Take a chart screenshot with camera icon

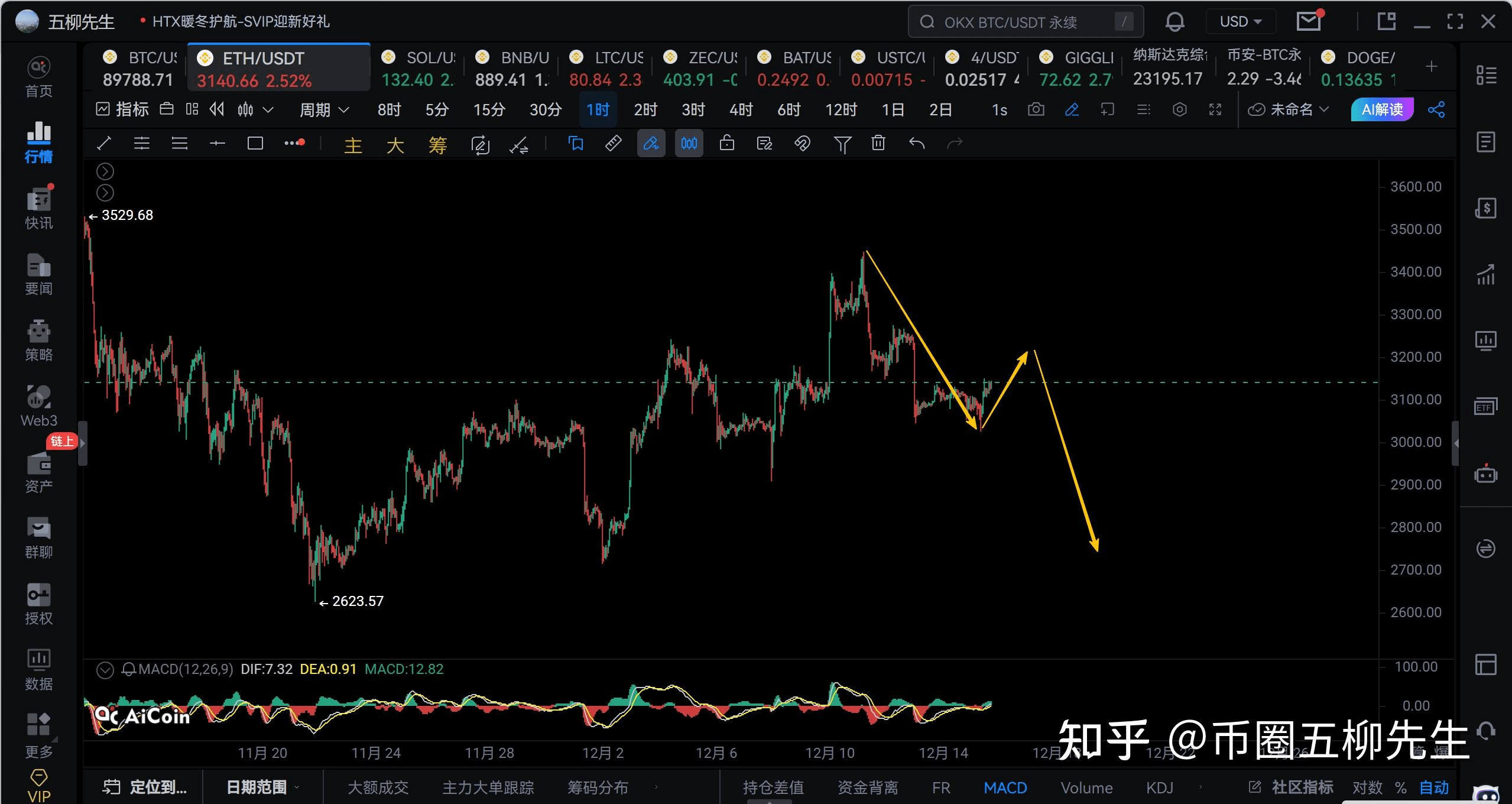click(x=1036, y=110)
